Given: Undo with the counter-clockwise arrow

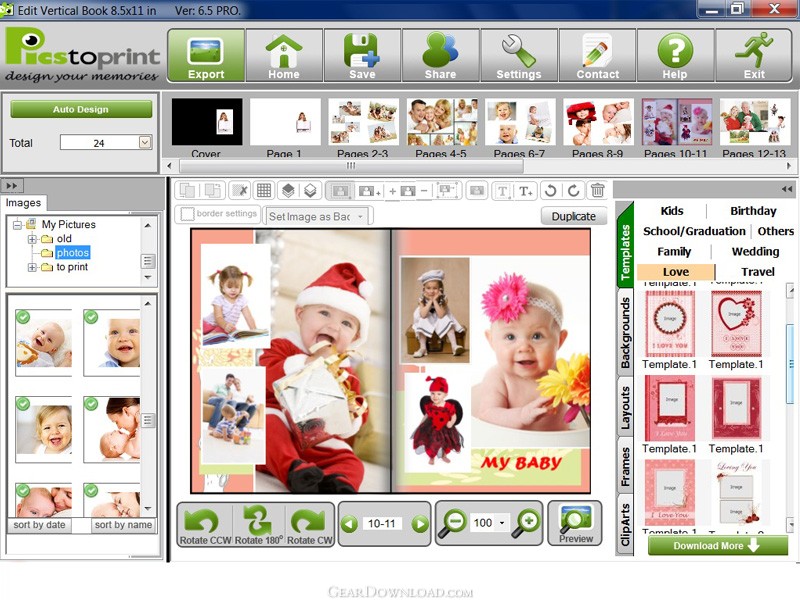Looking at the screenshot, I should click(x=550, y=191).
